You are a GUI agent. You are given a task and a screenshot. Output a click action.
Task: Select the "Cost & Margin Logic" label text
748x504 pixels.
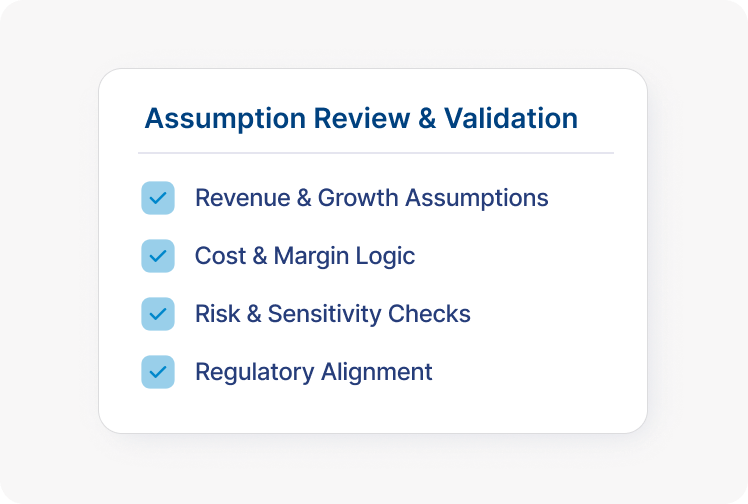304,256
